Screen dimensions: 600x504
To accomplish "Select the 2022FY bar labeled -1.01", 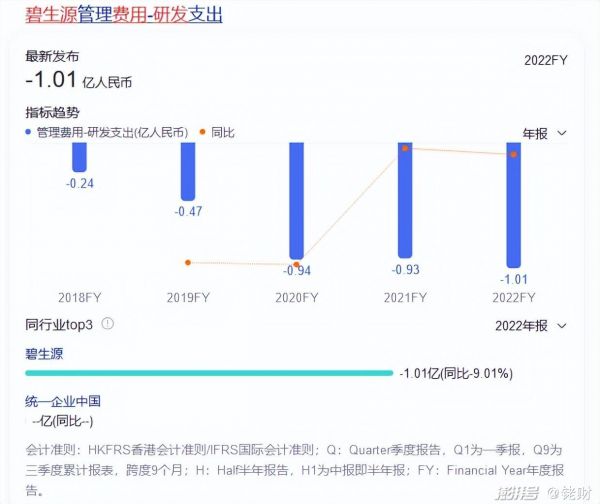I will [514, 205].
